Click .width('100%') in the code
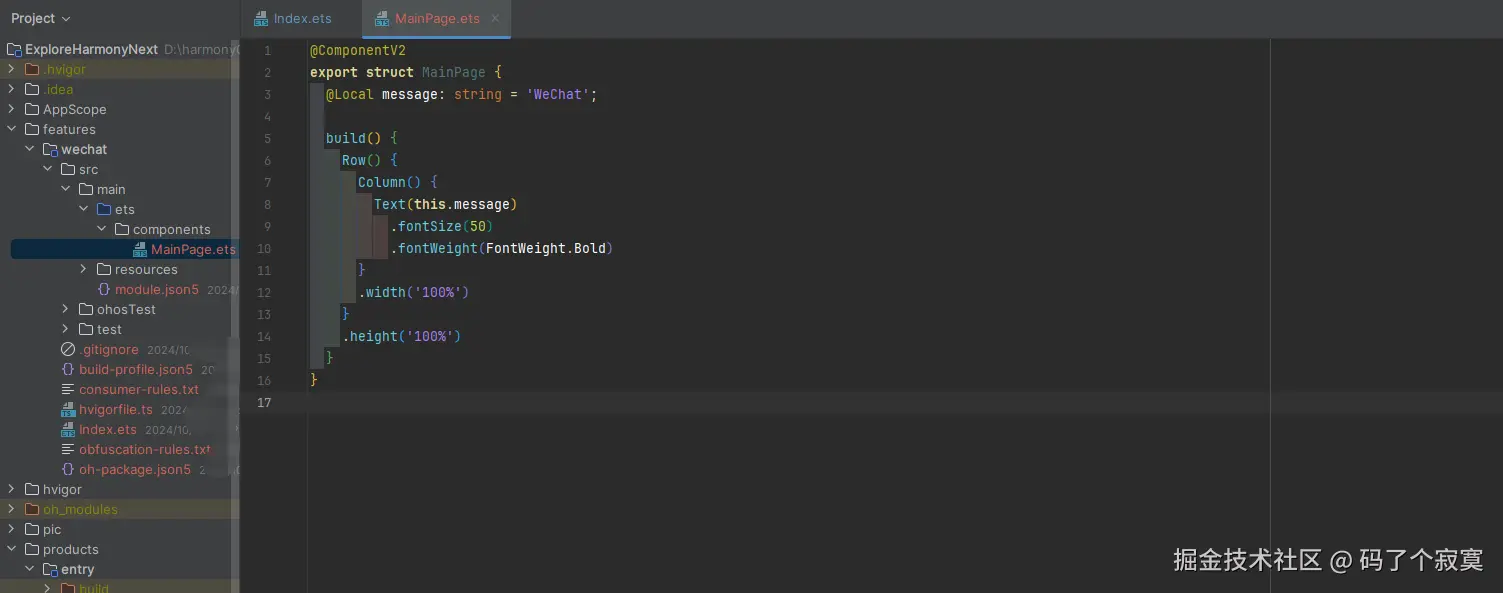 tap(414, 292)
